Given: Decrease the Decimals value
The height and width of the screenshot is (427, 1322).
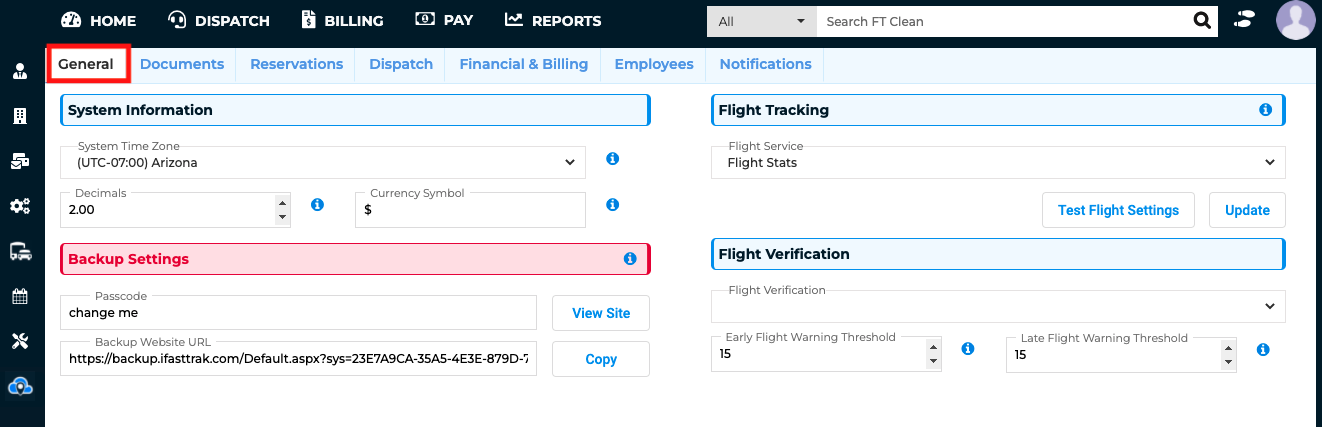Looking at the screenshot, I should coord(282,218).
